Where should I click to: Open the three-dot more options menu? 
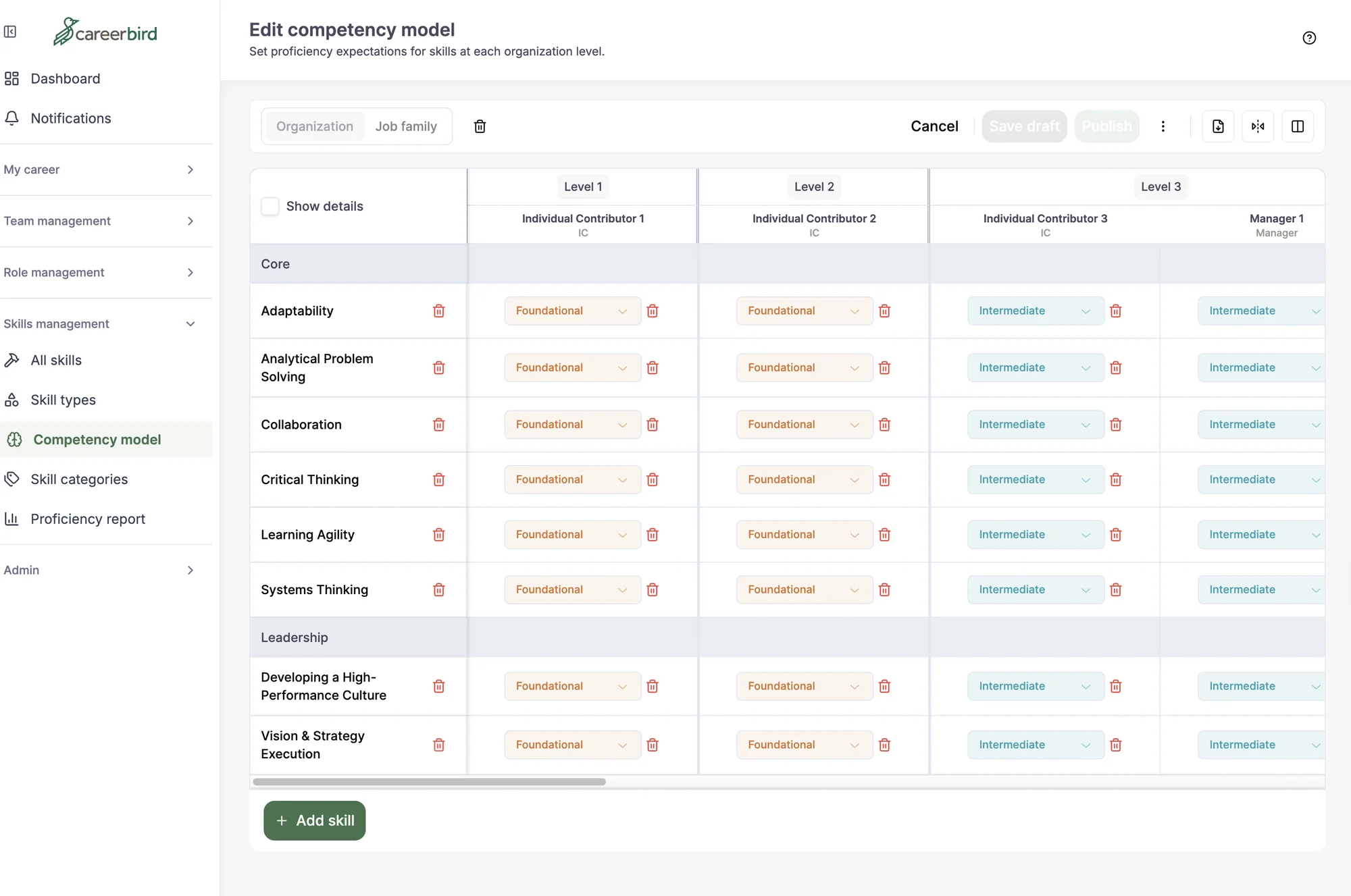[x=1163, y=126]
